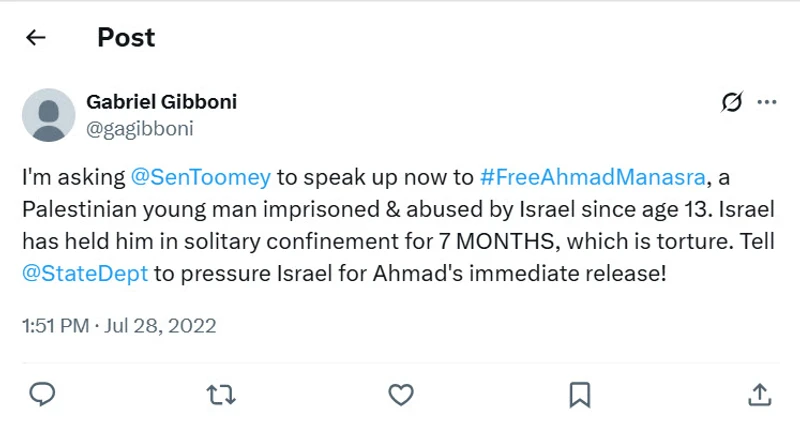Click the Jul 28, 2022 post date
The image size is (800, 425).
163,326
